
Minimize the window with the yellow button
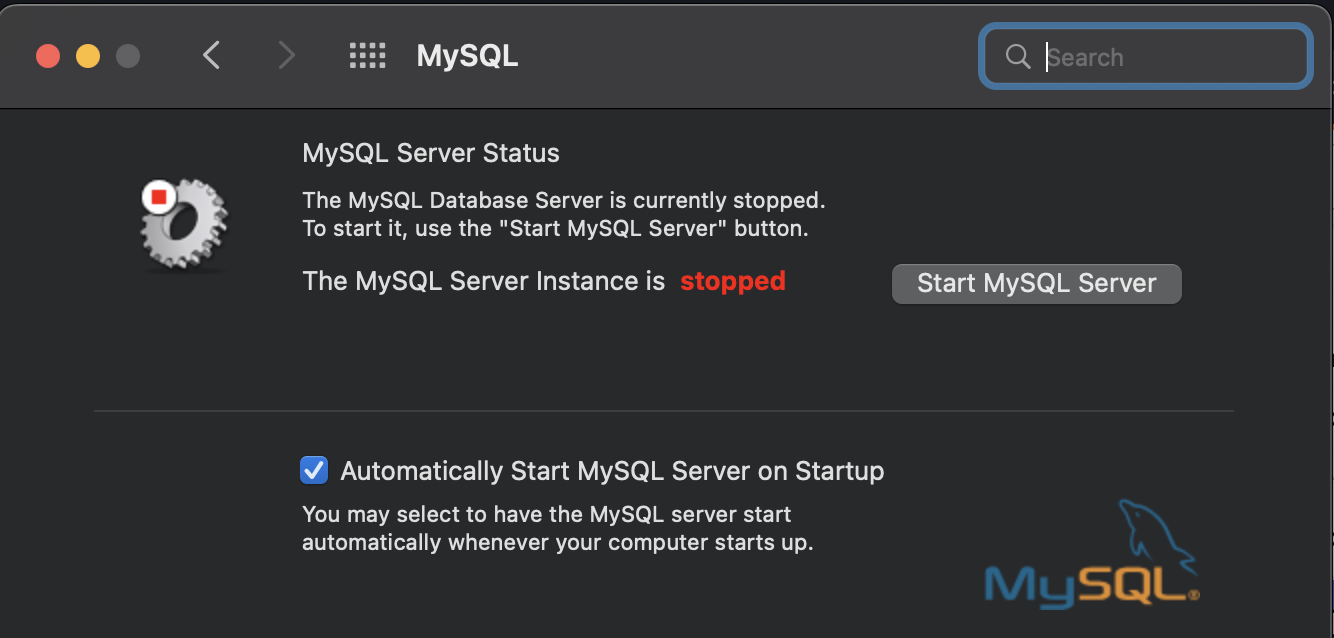(x=88, y=56)
